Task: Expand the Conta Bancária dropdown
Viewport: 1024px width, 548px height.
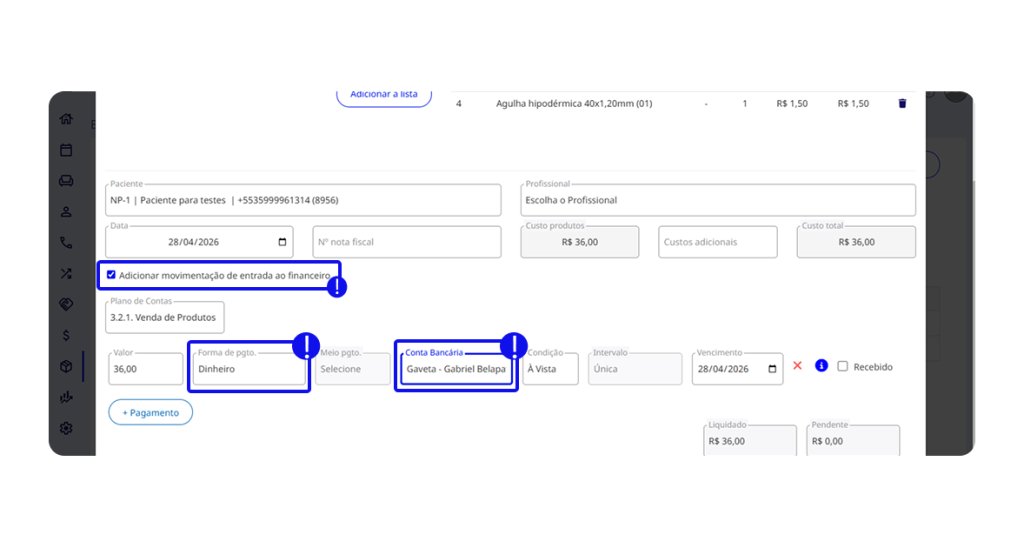Action: pyautogui.click(x=456, y=369)
